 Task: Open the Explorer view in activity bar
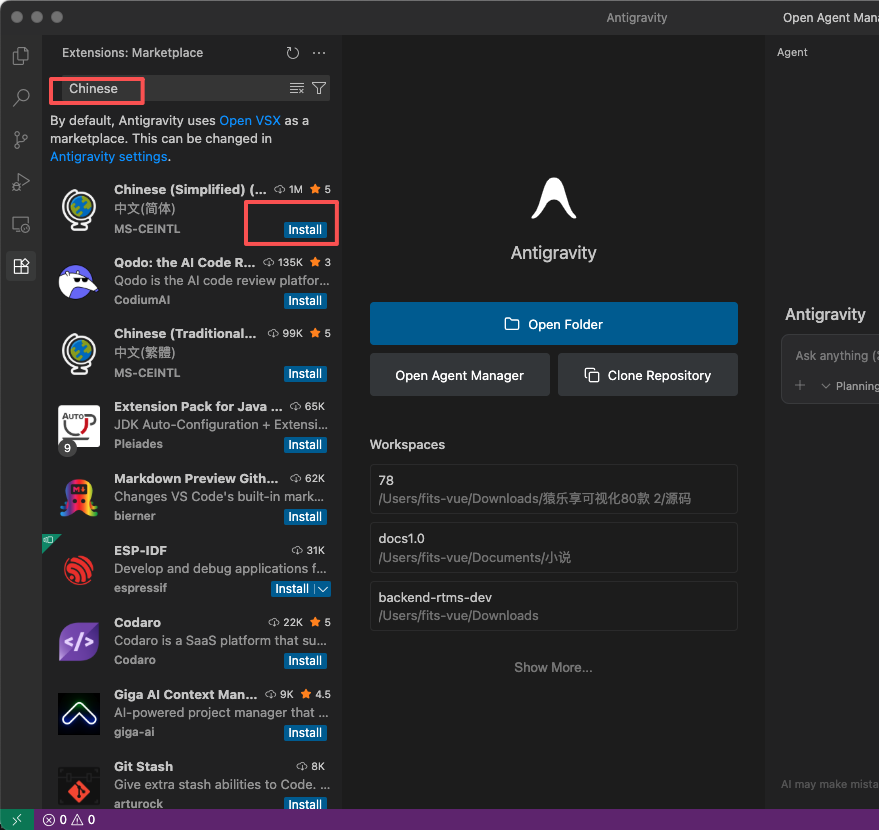click(21, 56)
